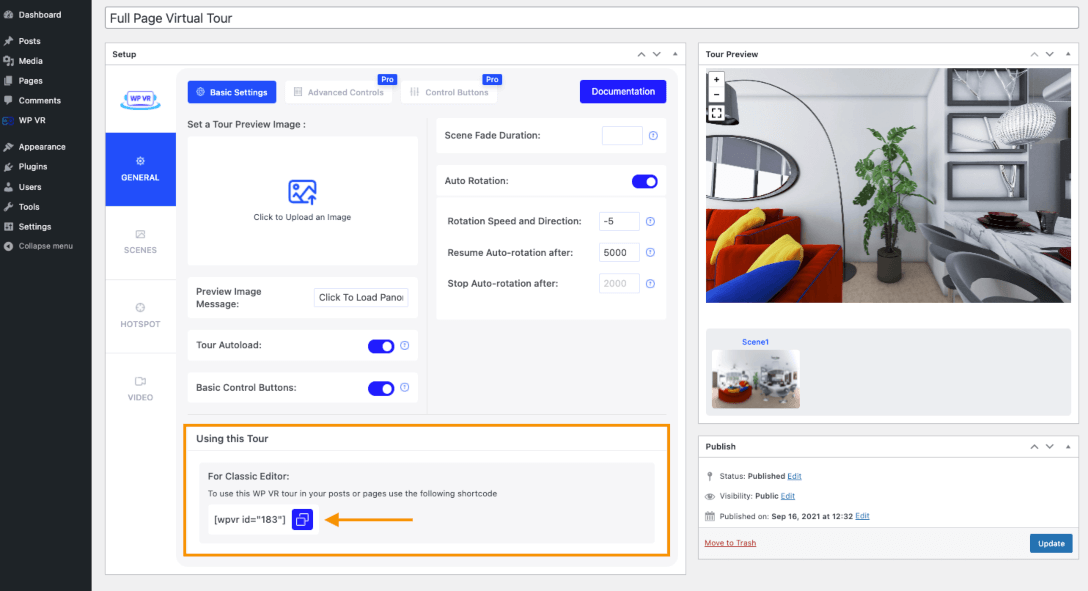Zoom in on the tour preview

pyautogui.click(x=716, y=80)
